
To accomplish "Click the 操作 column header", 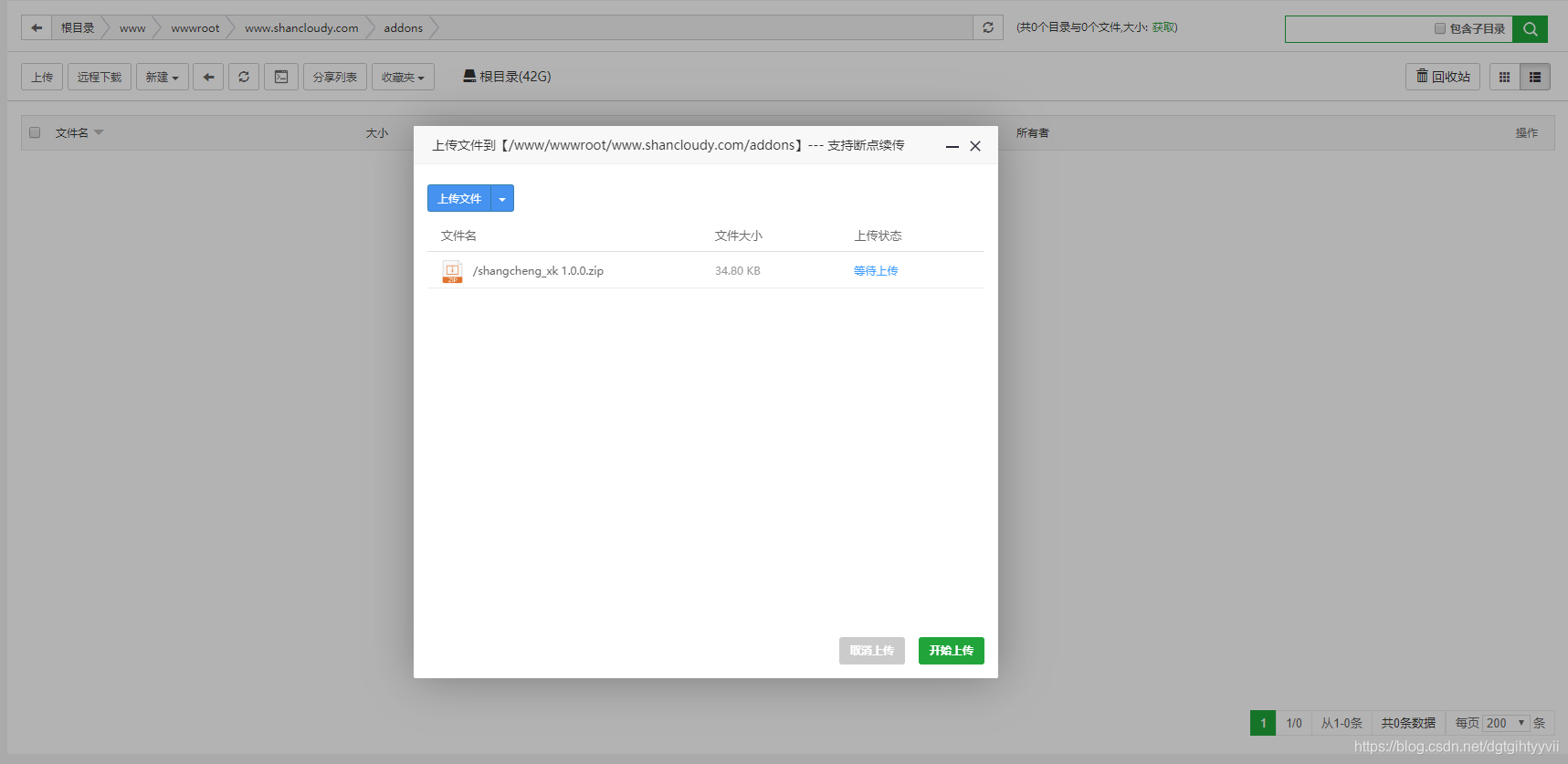I will pos(1527,133).
